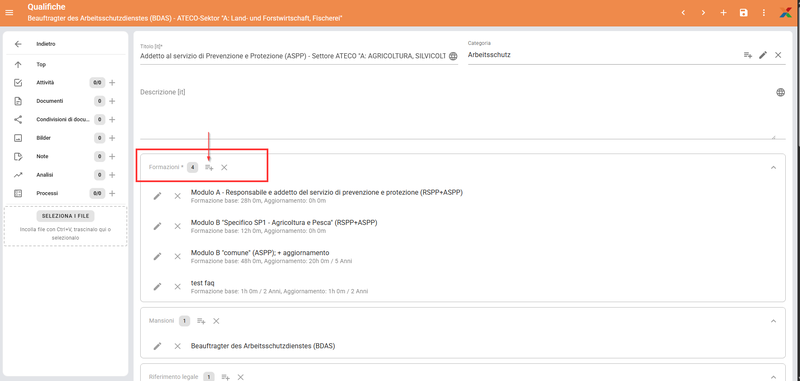This screenshot has width=800, height=381.
Task: Open Bilder section in sidebar
Action: (x=43, y=138)
